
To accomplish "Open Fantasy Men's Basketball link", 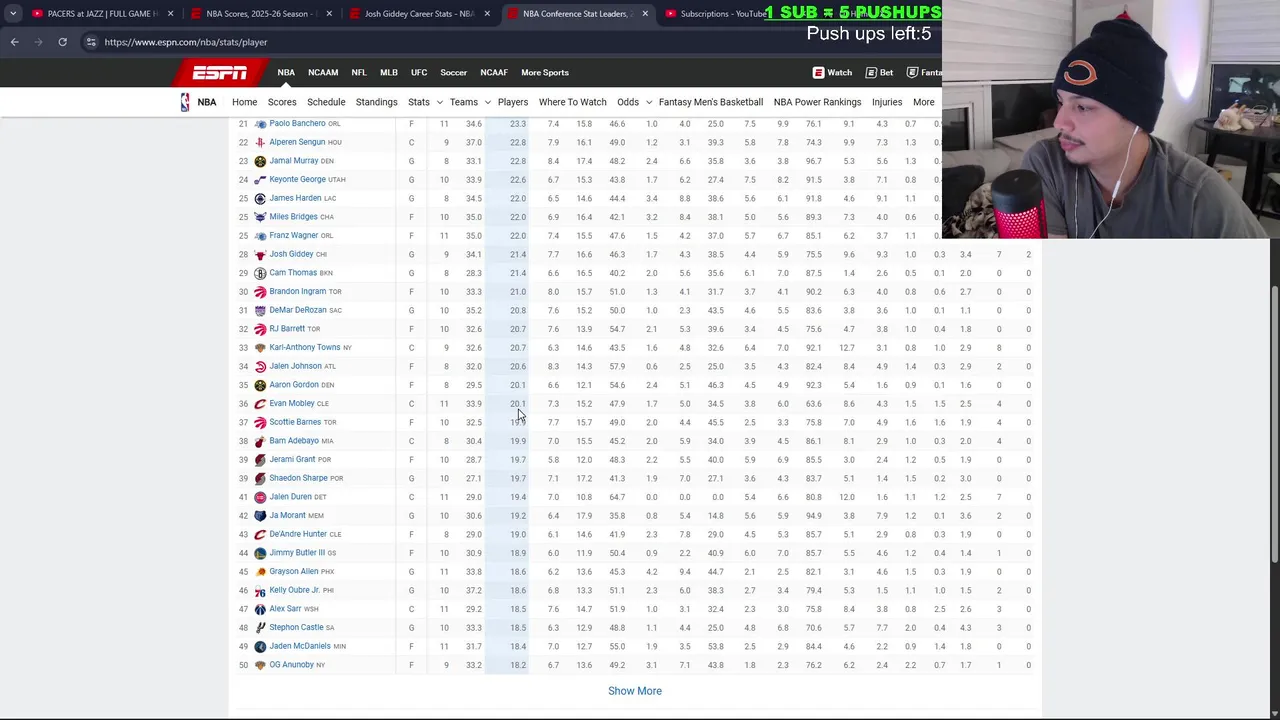I will tap(711, 102).
